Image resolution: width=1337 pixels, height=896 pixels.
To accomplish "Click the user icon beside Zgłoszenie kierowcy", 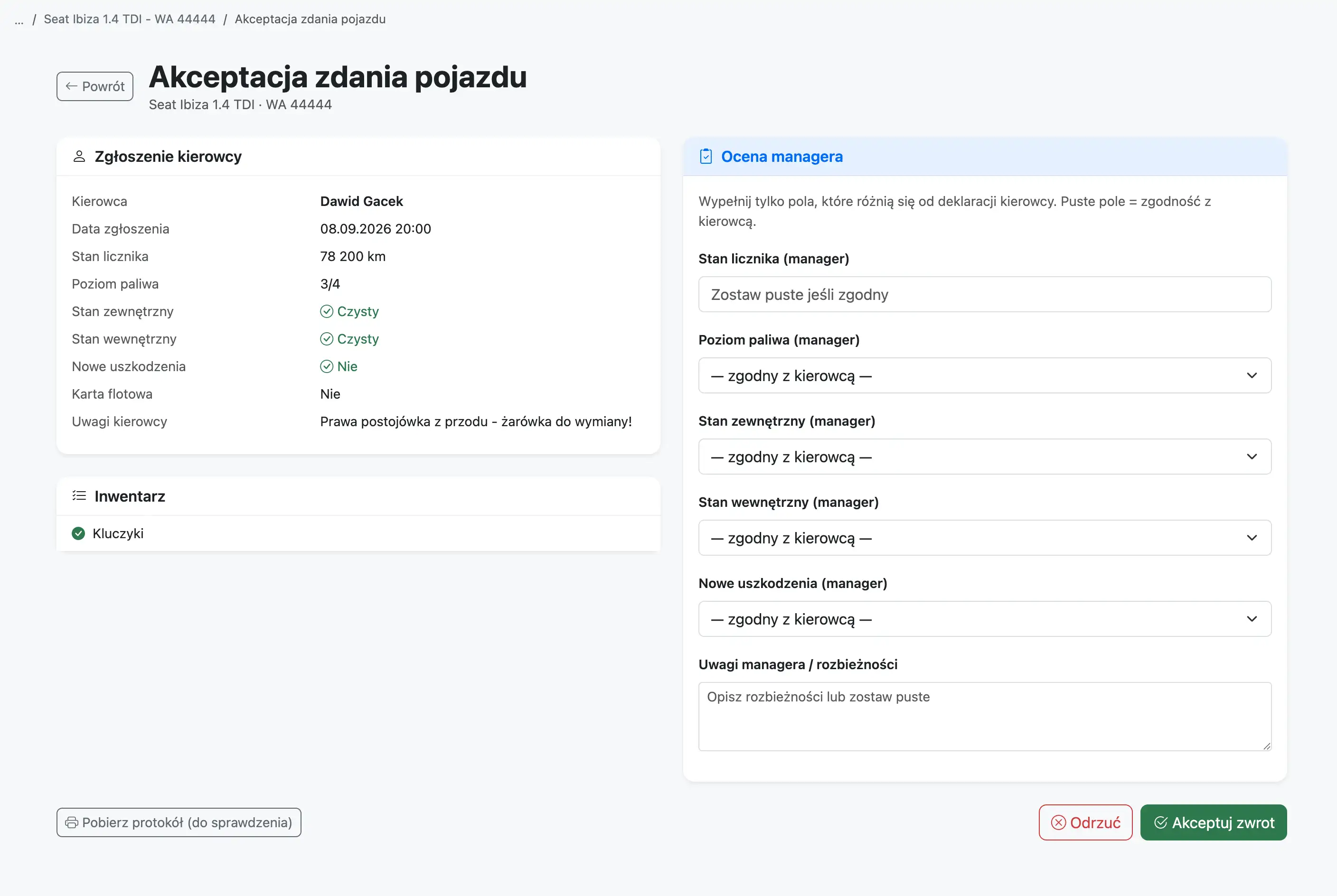I will (x=79, y=157).
